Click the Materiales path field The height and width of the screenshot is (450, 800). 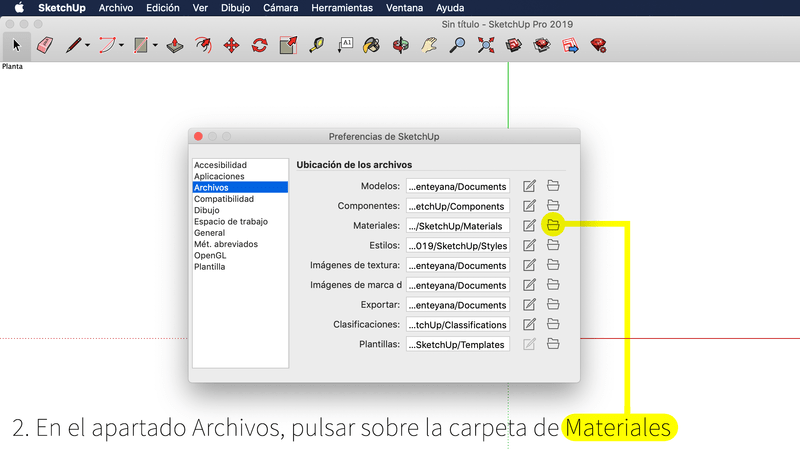coord(458,226)
